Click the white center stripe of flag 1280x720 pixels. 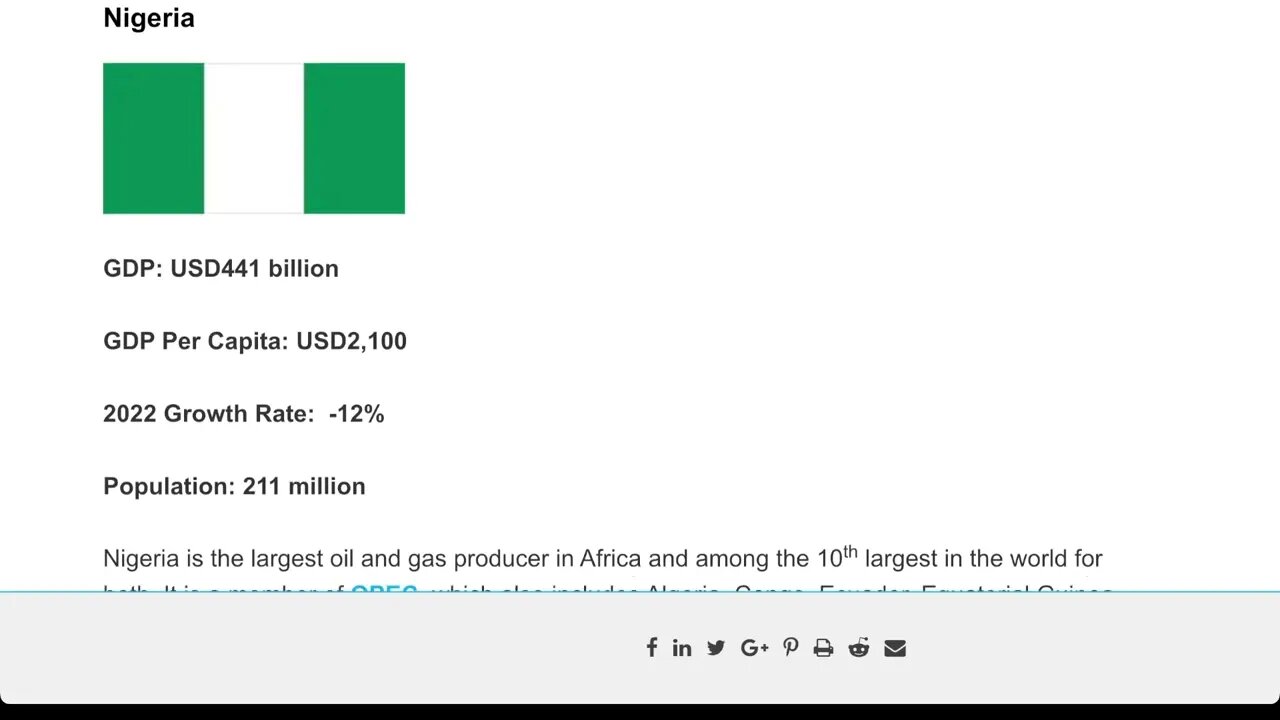pos(254,138)
